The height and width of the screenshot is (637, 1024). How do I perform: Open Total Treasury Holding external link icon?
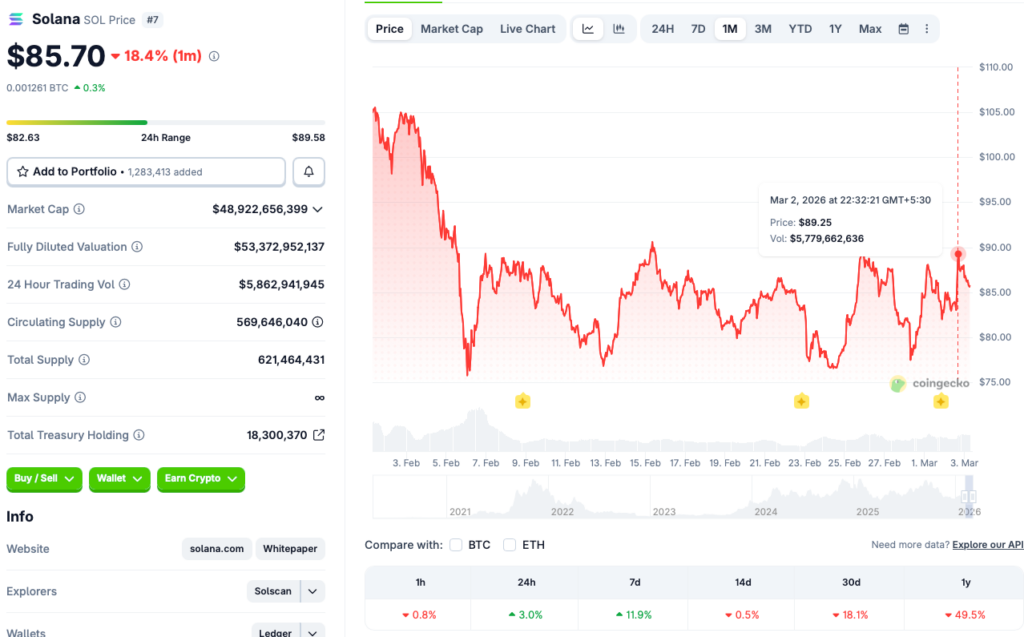[318, 435]
